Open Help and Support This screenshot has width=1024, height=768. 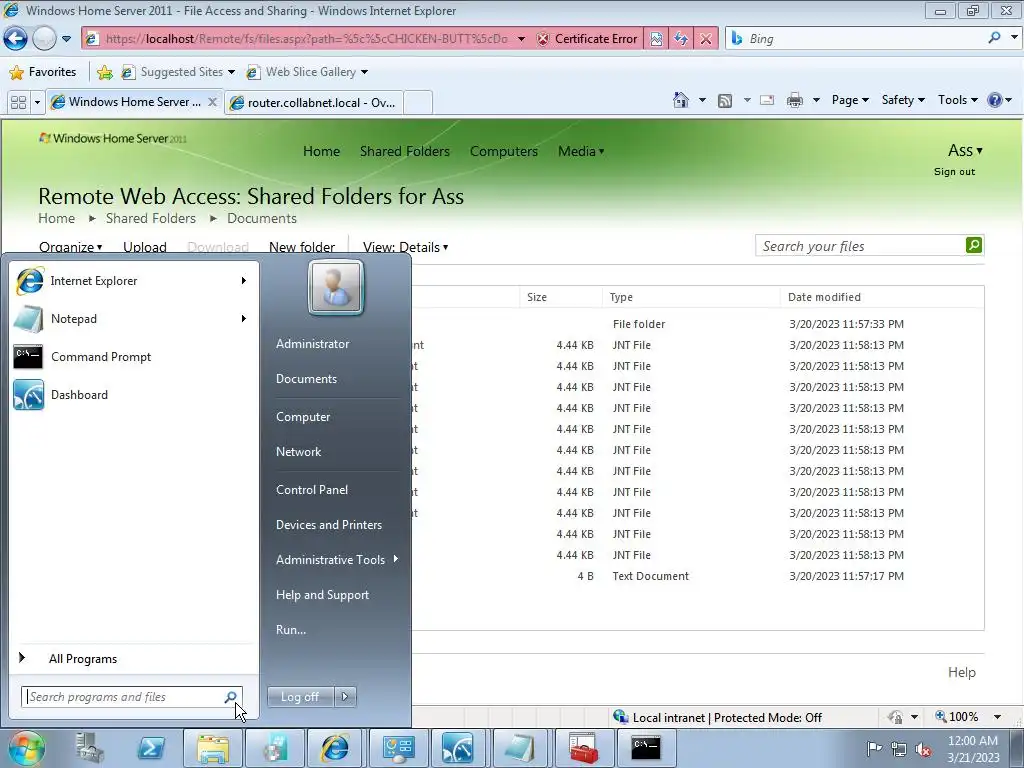322,595
